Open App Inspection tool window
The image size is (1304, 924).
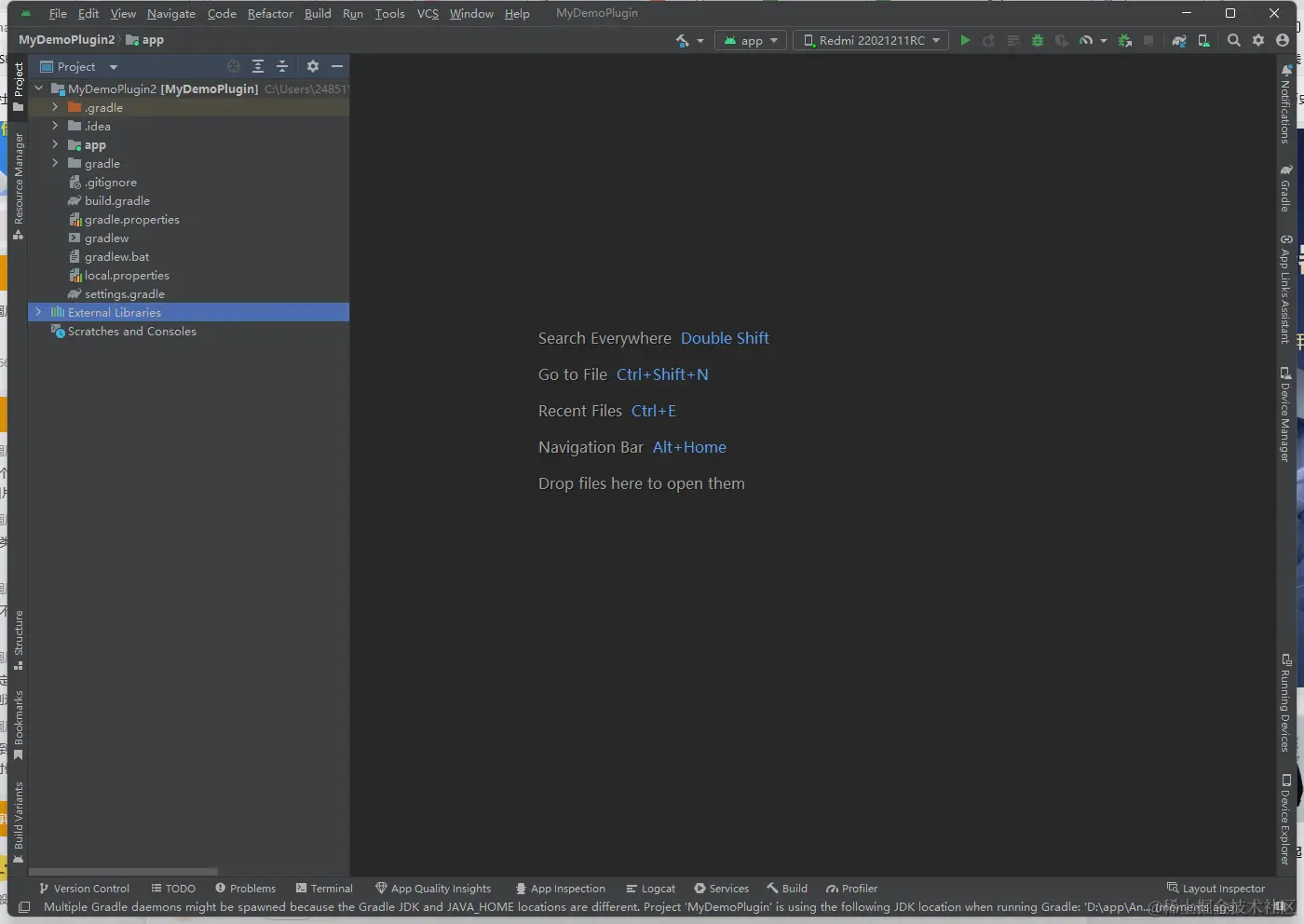point(561,889)
